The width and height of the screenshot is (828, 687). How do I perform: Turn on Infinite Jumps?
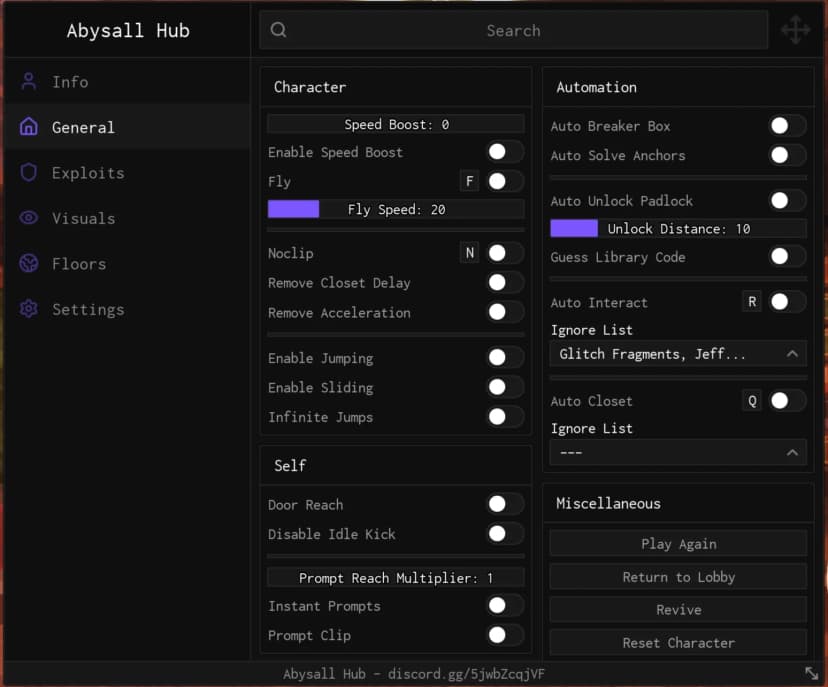505,417
